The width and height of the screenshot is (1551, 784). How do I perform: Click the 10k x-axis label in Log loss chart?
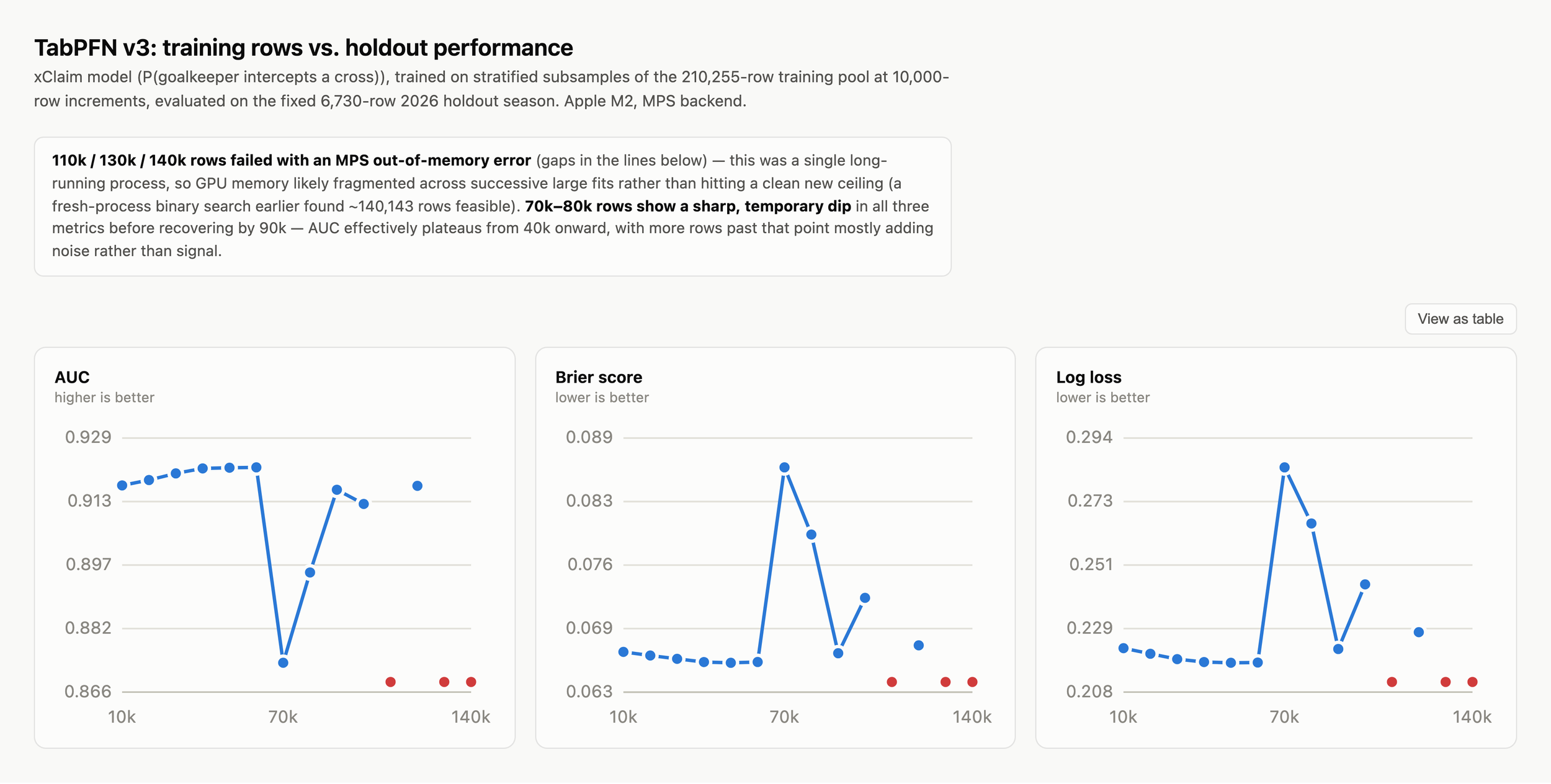click(1123, 717)
